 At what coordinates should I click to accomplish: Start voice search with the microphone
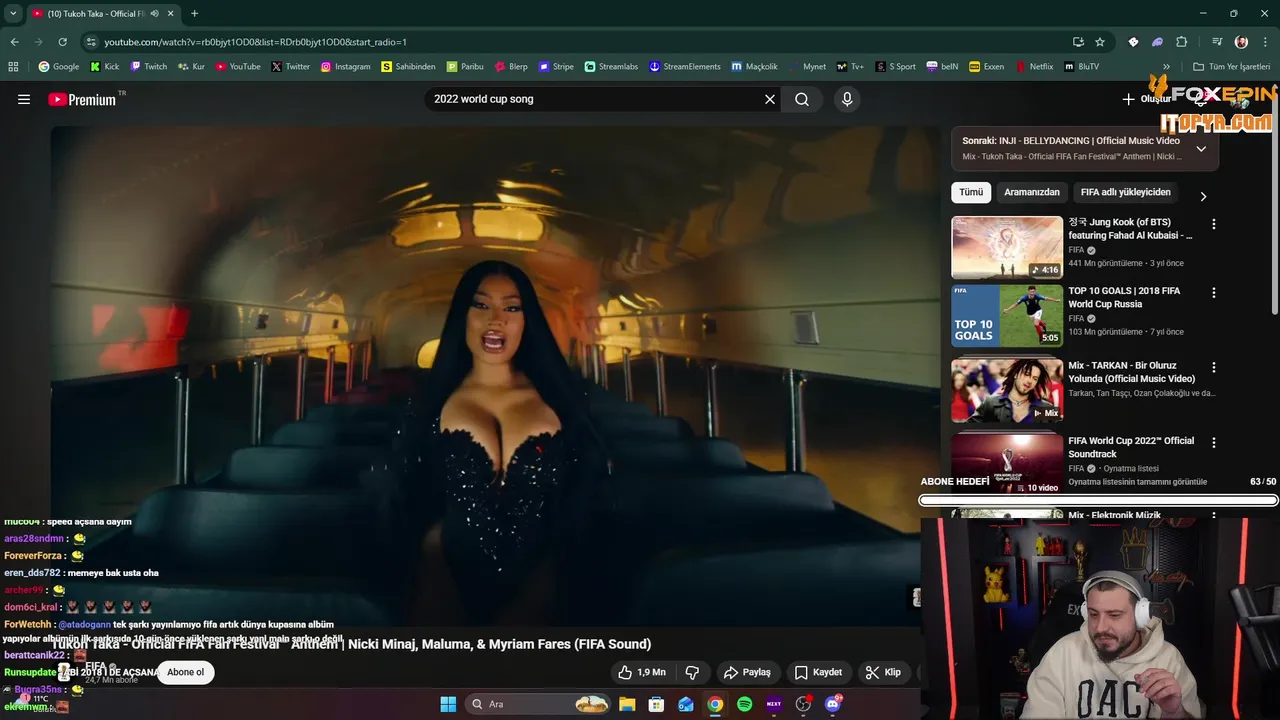(847, 99)
